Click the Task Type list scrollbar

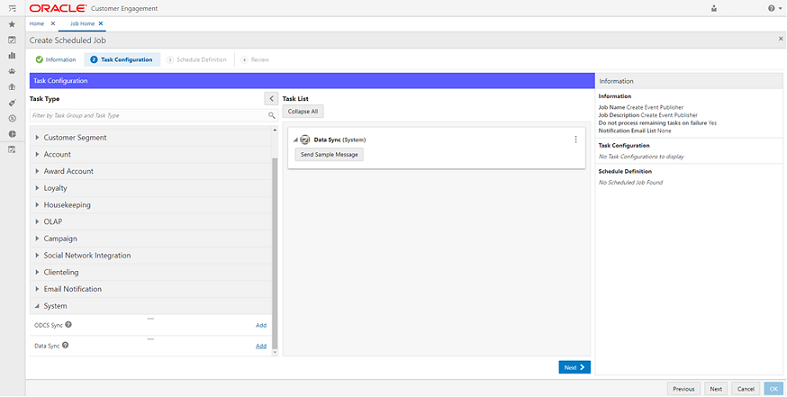pyautogui.click(x=275, y=241)
